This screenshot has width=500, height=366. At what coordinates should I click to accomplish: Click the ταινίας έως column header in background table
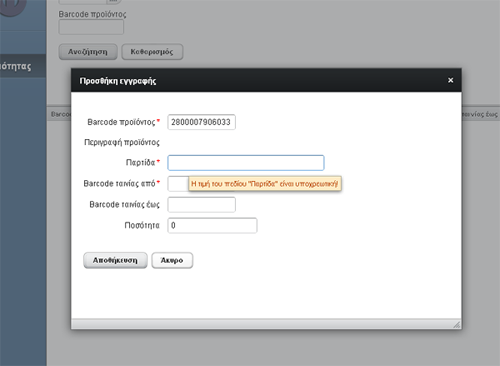480,114
